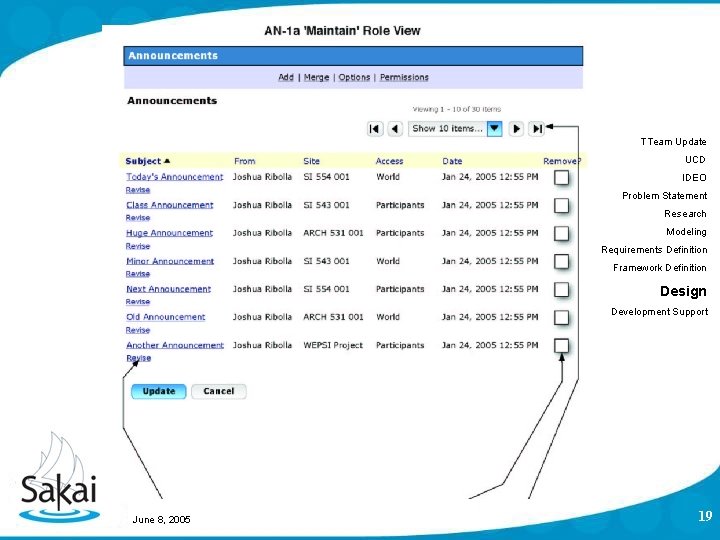
Task: Check Remove box for Old Announcement
Action: [561, 317]
